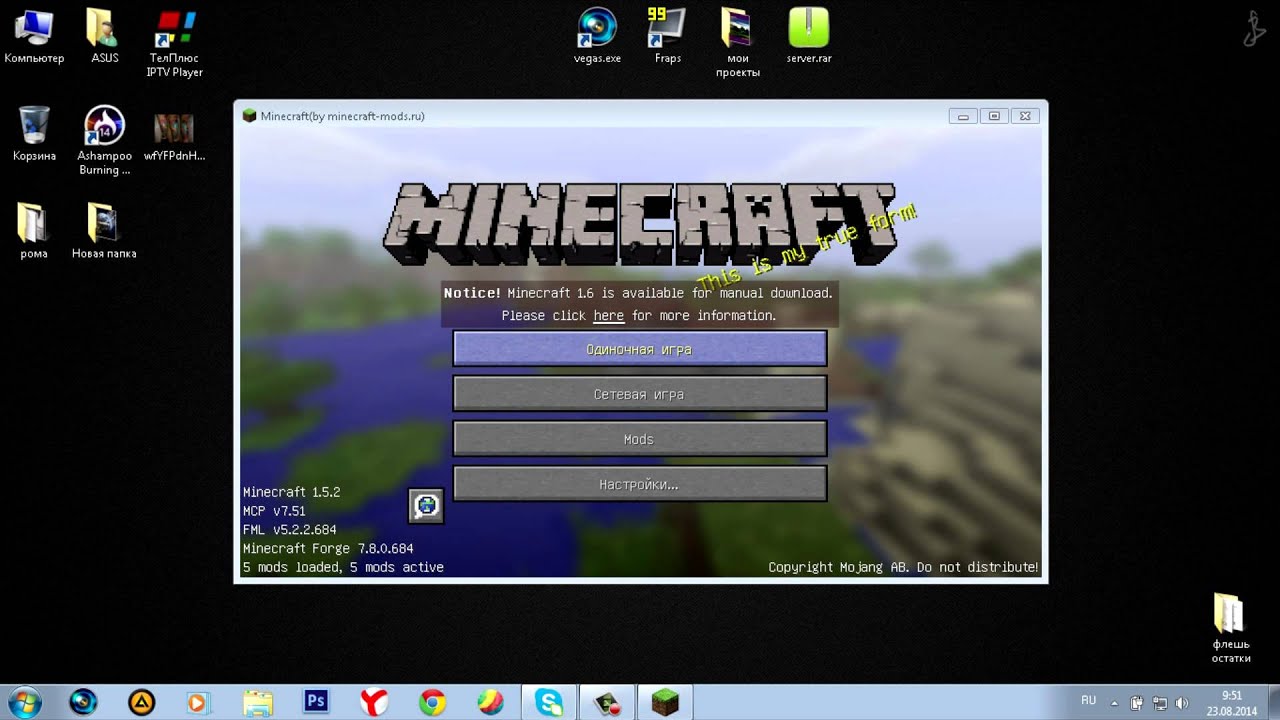The width and height of the screenshot is (1280, 720).
Task: Open the Mods list button
Action: click(x=640, y=439)
